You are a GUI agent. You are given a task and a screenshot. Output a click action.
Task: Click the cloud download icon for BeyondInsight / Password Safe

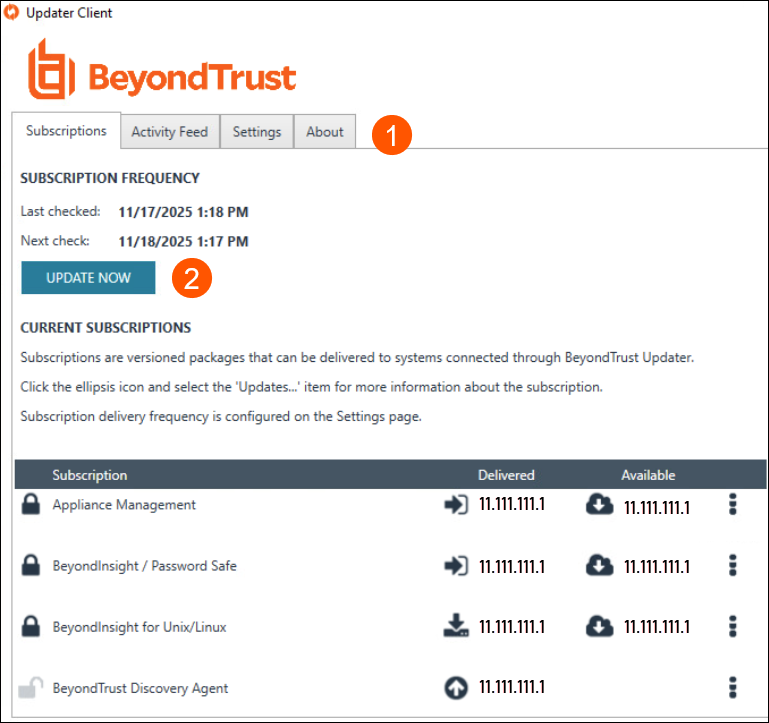point(599,566)
